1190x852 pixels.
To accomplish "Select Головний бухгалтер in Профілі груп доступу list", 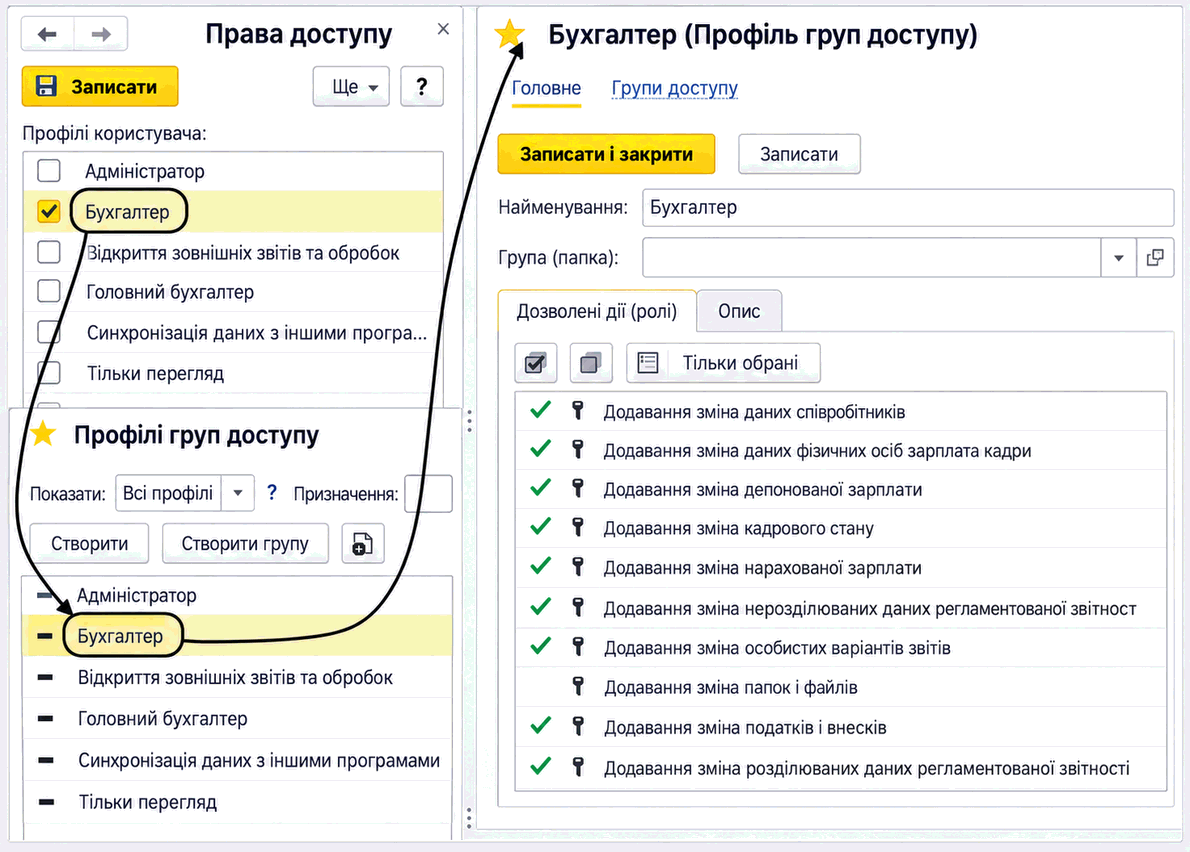I will 238,718.
